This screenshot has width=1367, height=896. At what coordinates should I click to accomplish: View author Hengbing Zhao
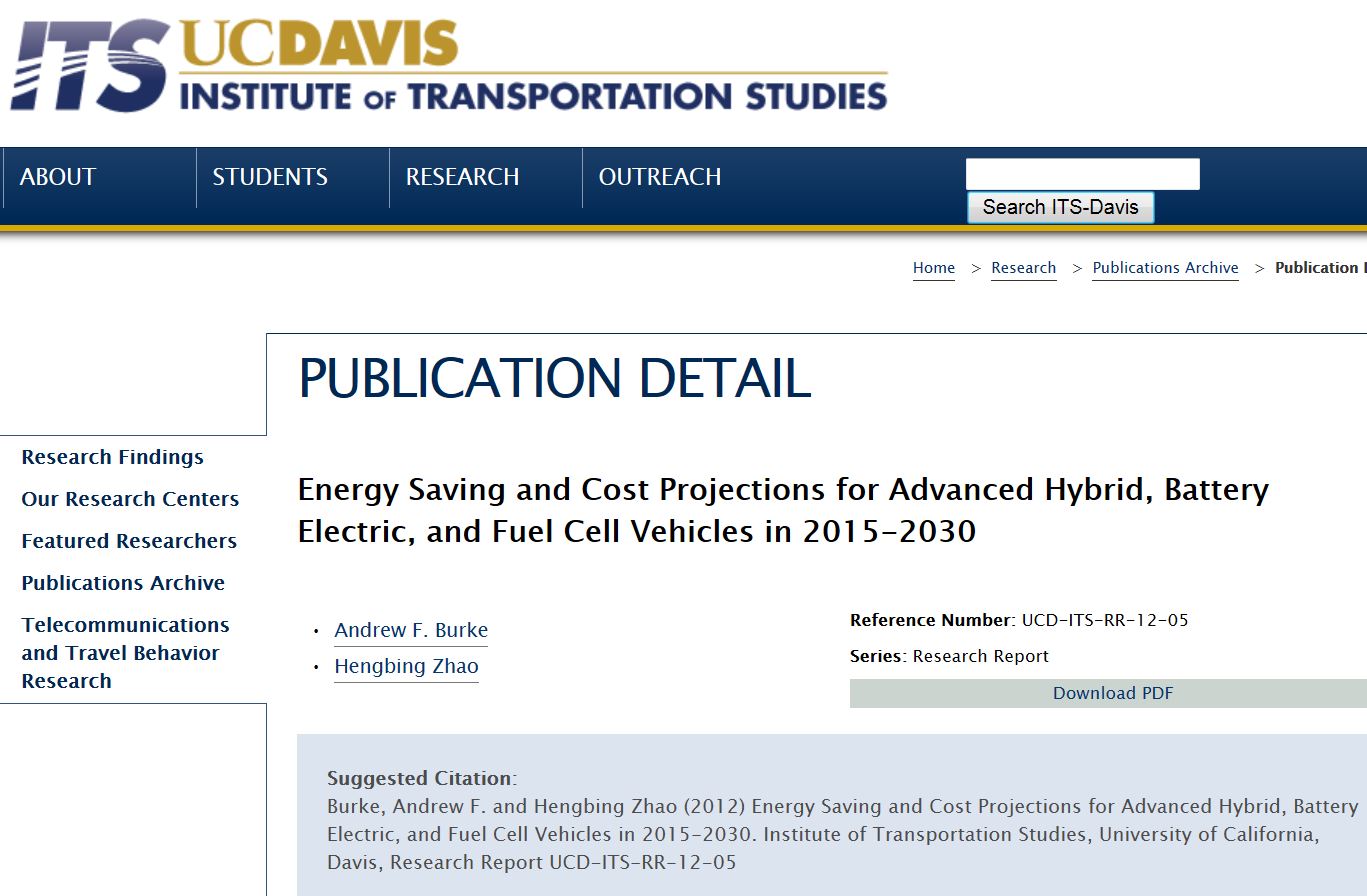point(406,667)
